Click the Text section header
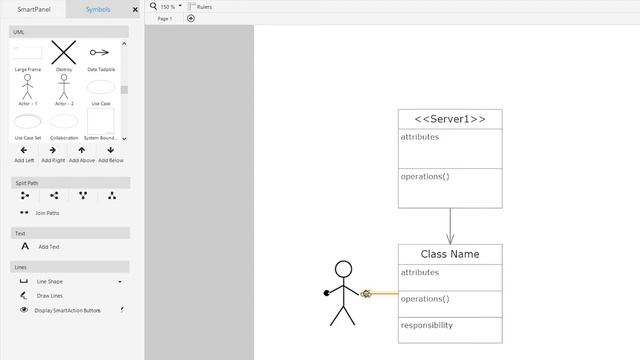Viewport: 640px width, 360px height. click(x=70, y=233)
